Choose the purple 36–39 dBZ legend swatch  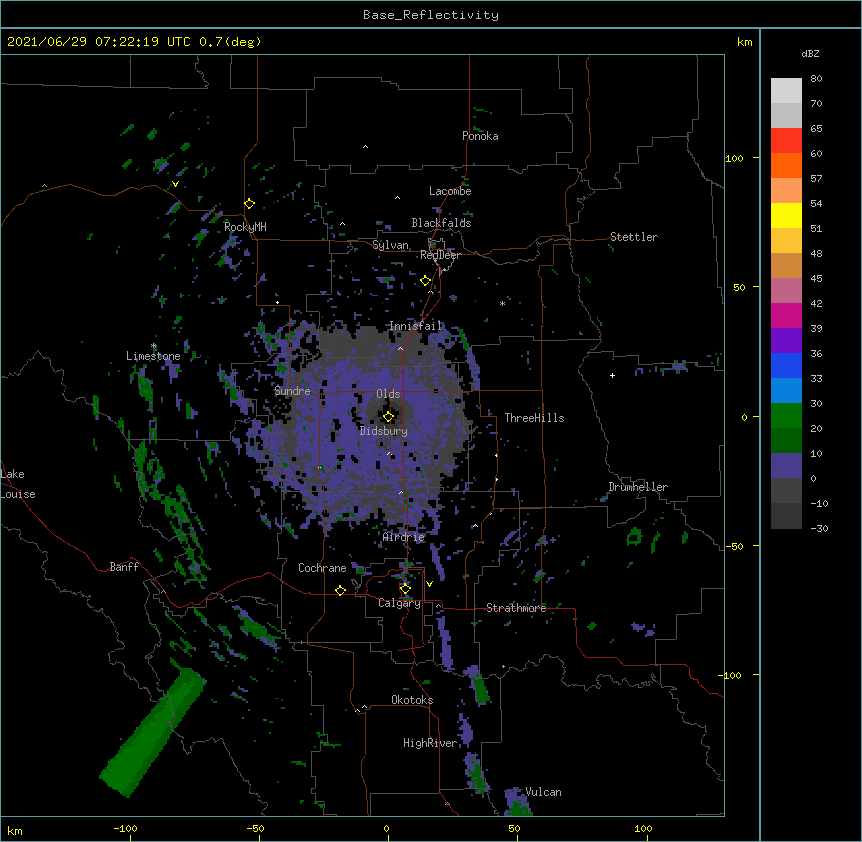pyautogui.click(x=786, y=341)
